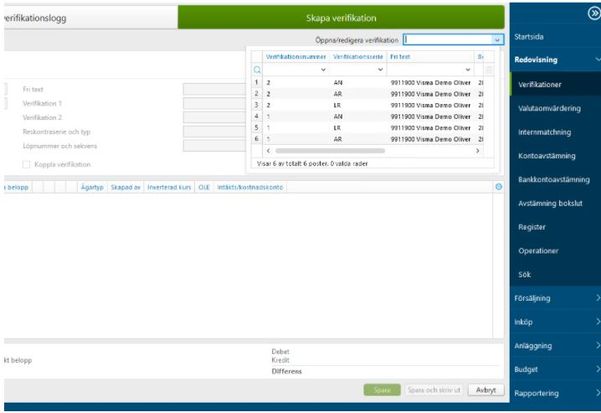Image resolution: width=601 pixels, height=413 pixels.
Task: Select row 4 with series AN
Action: click(367, 116)
